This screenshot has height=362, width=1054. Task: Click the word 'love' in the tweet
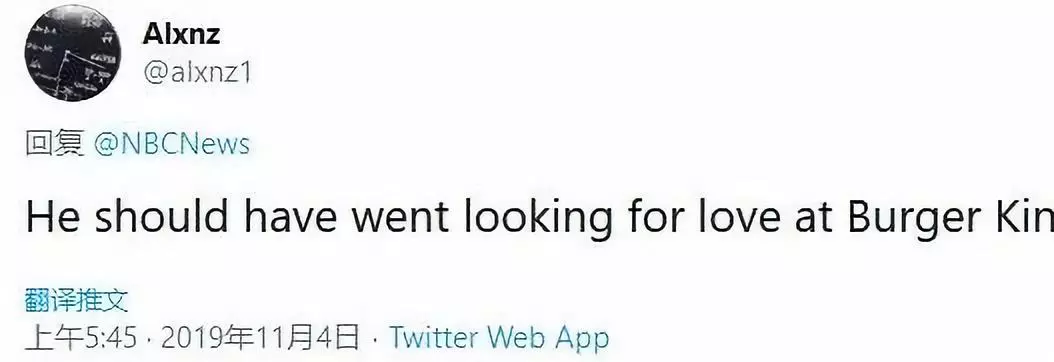[x=741, y=216]
